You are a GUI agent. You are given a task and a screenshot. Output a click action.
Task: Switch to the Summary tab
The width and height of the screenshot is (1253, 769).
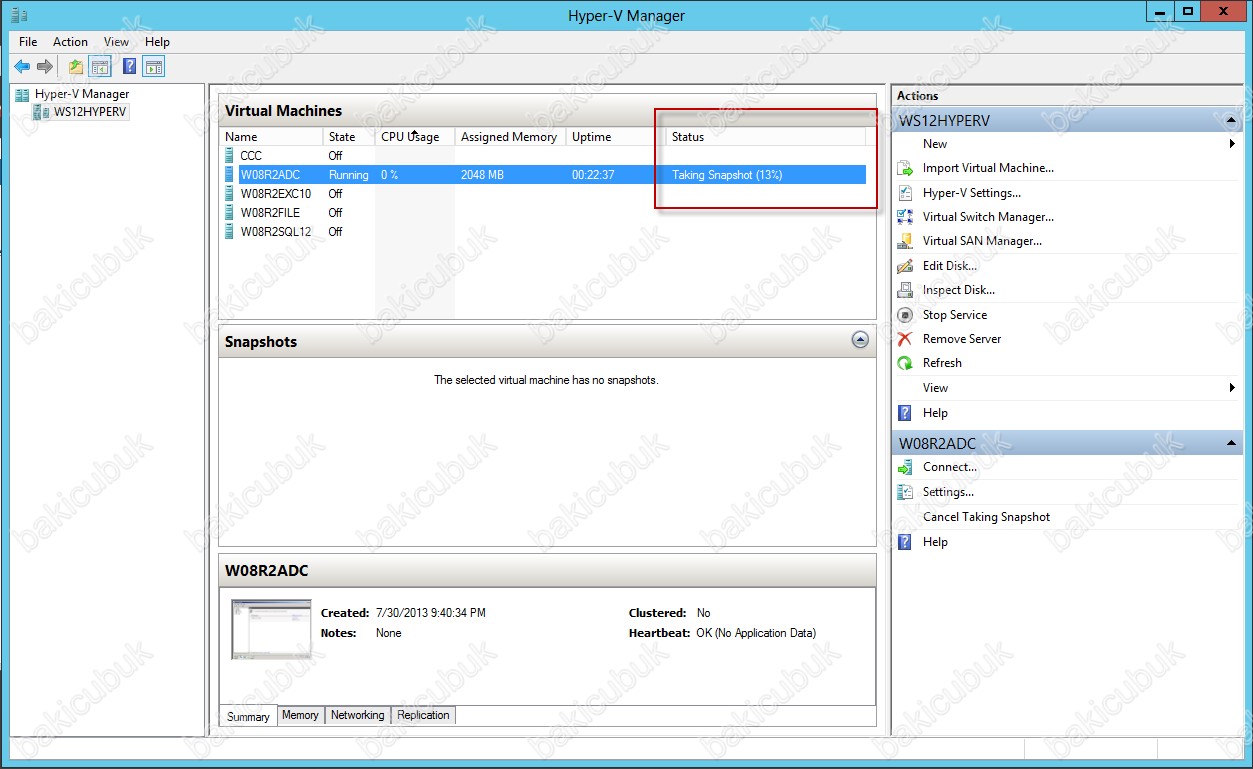pos(248,716)
